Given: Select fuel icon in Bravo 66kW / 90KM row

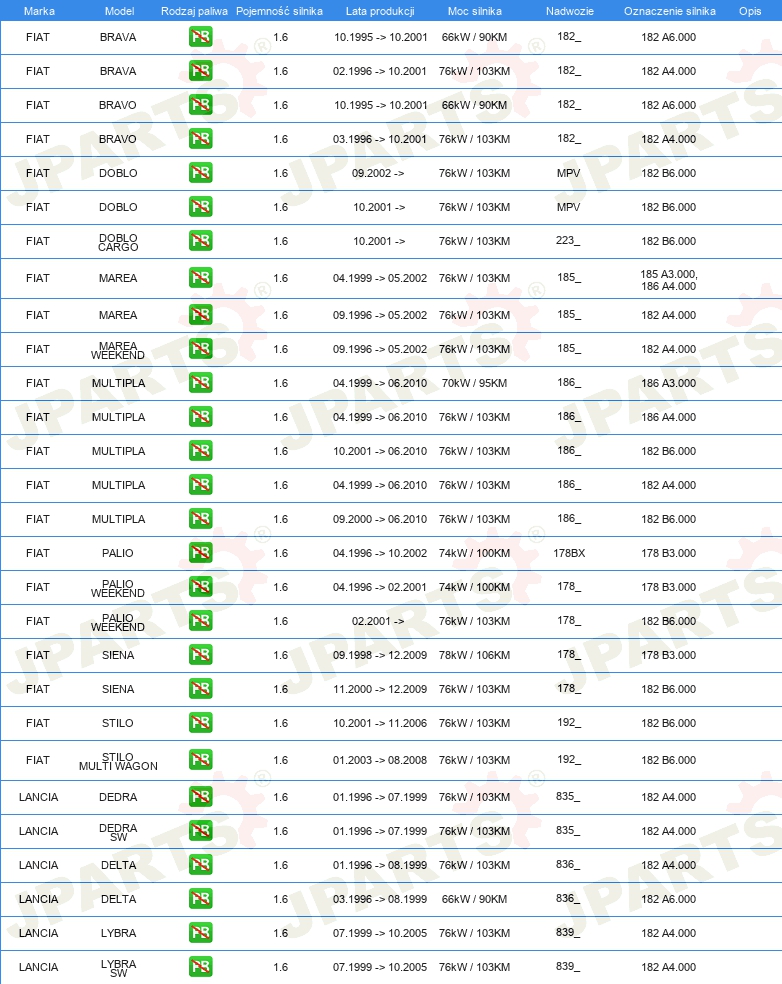Looking at the screenshot, I should click(x=200, y=105).
